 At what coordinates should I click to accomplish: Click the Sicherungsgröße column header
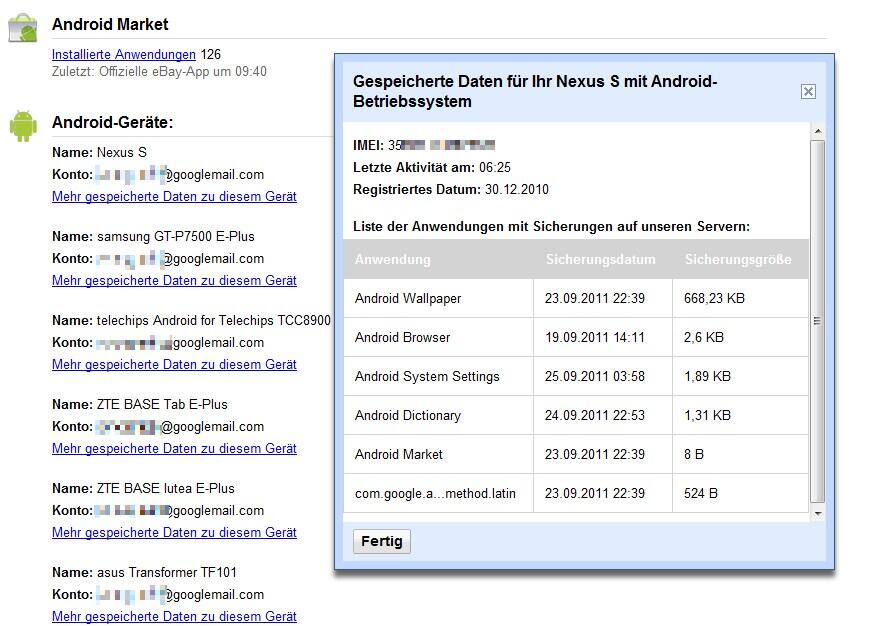738,259
